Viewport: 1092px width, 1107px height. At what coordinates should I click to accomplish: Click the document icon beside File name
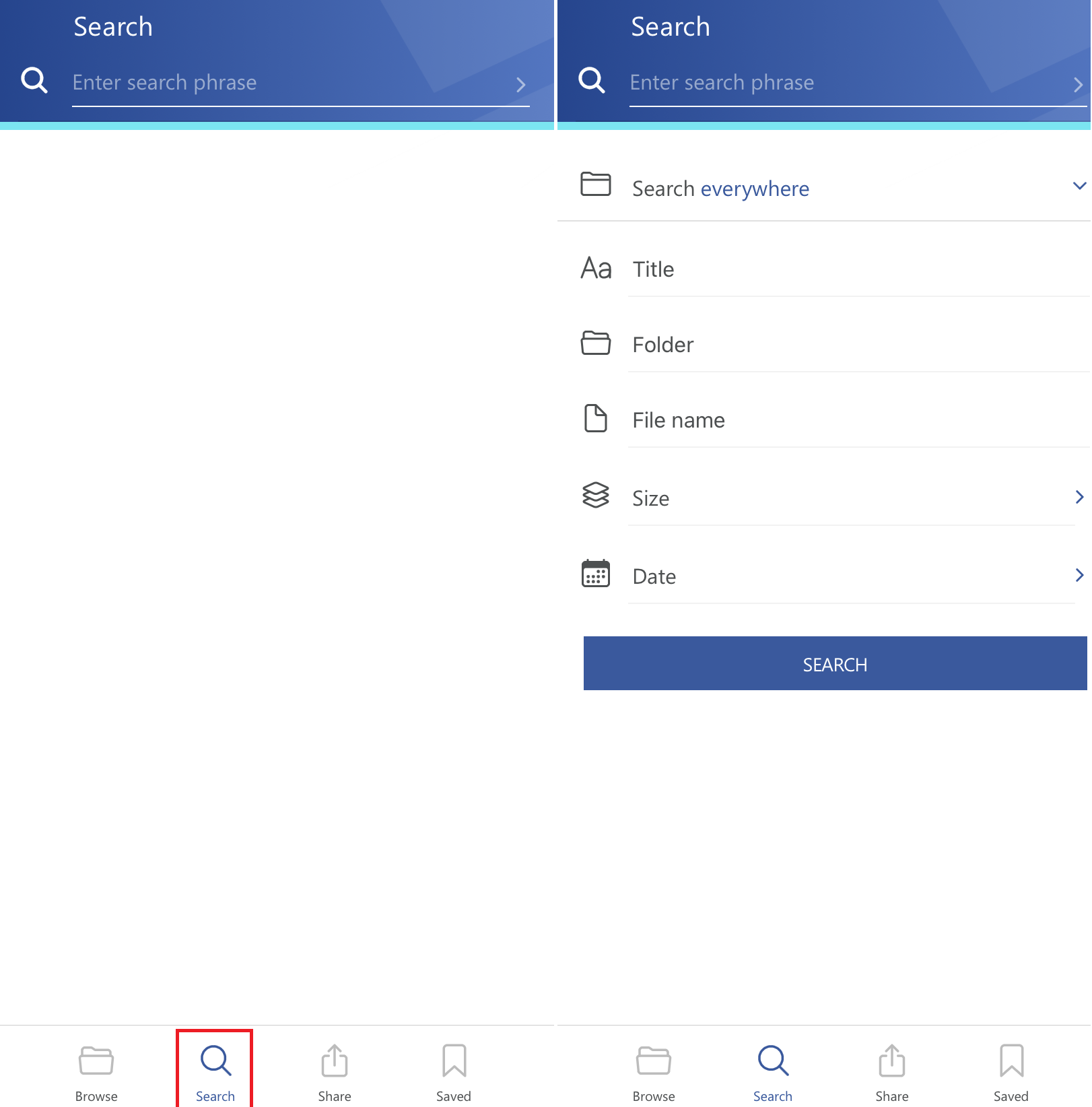(x=596, y=418)
